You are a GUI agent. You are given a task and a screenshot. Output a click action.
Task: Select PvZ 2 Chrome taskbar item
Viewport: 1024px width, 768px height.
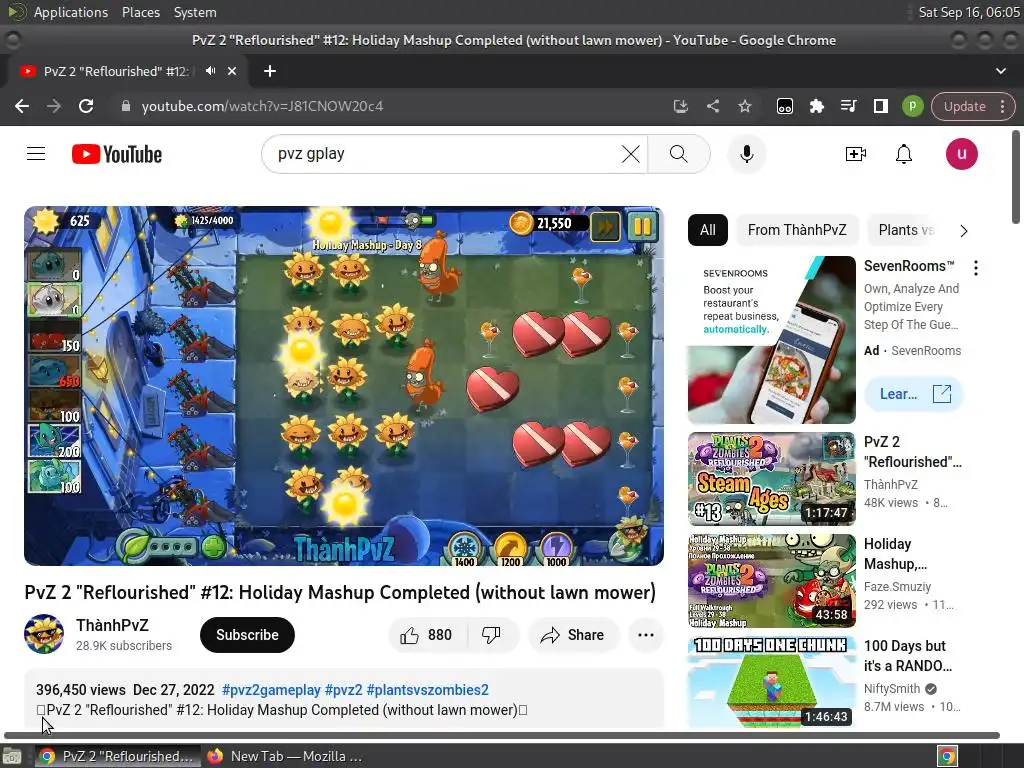pos(118,756)
